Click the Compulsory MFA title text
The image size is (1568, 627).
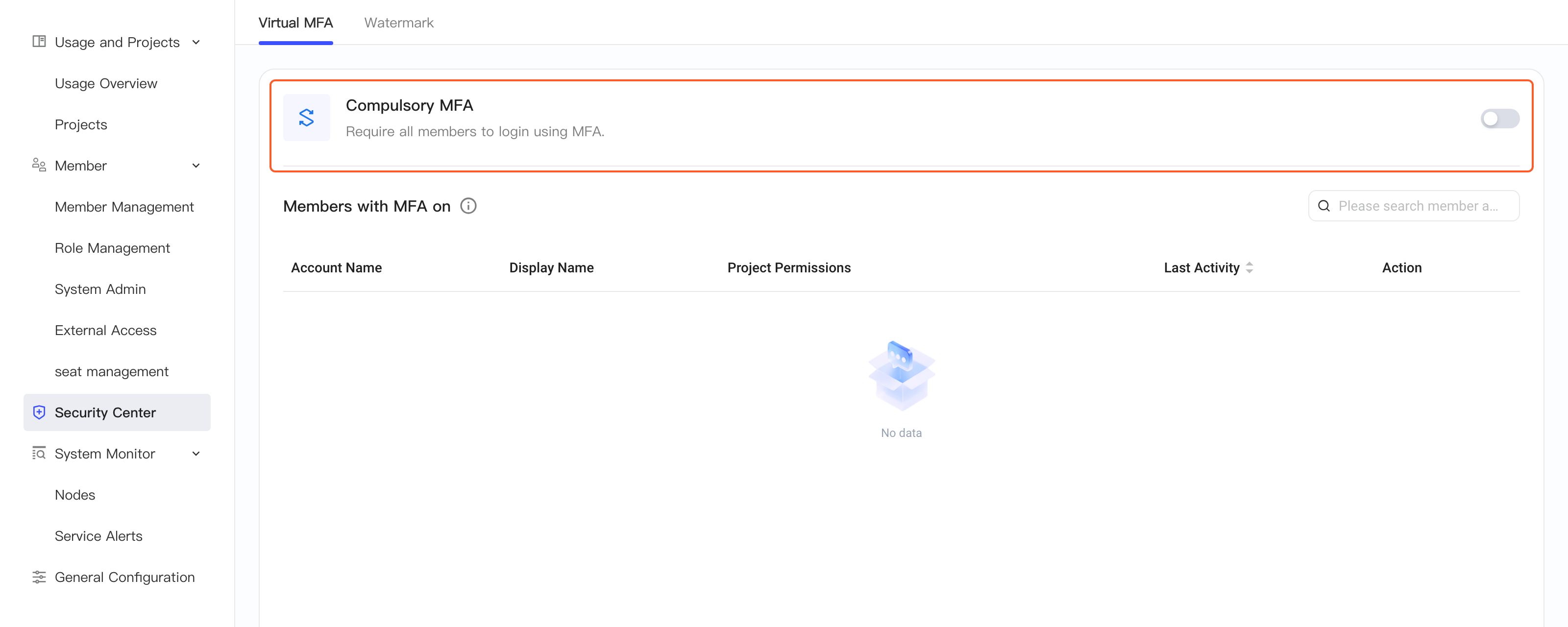pos(409,105)
